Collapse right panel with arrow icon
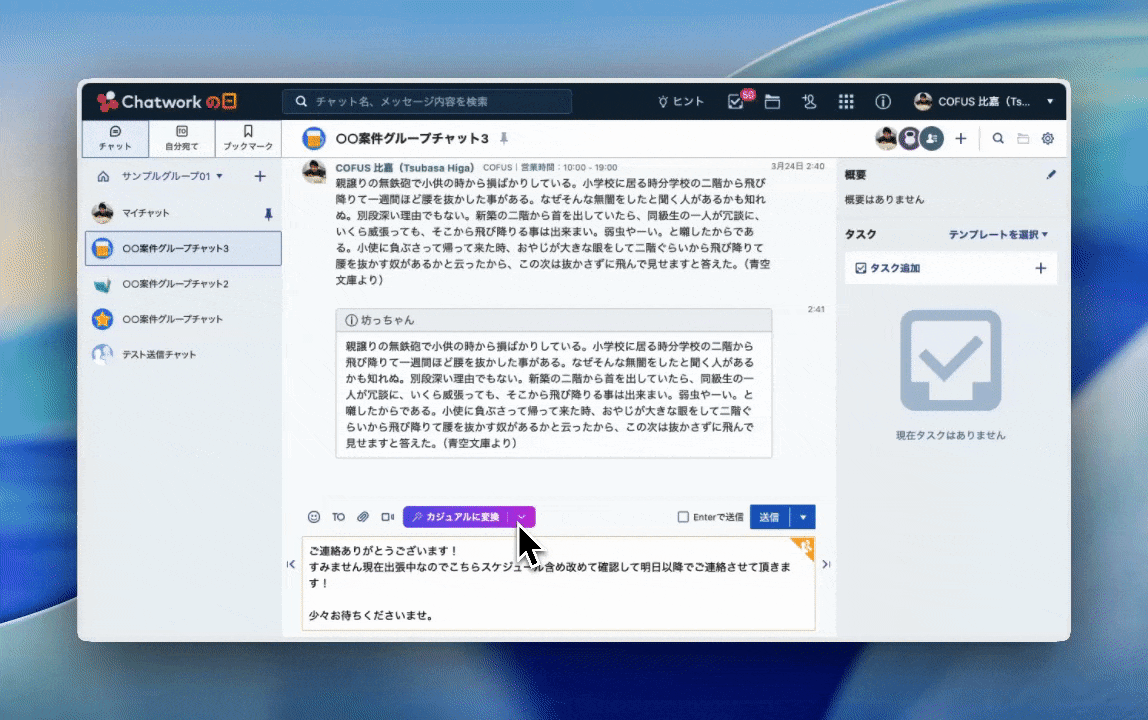The width and height of the screenshot is (1148, 720). click(826, 564)
